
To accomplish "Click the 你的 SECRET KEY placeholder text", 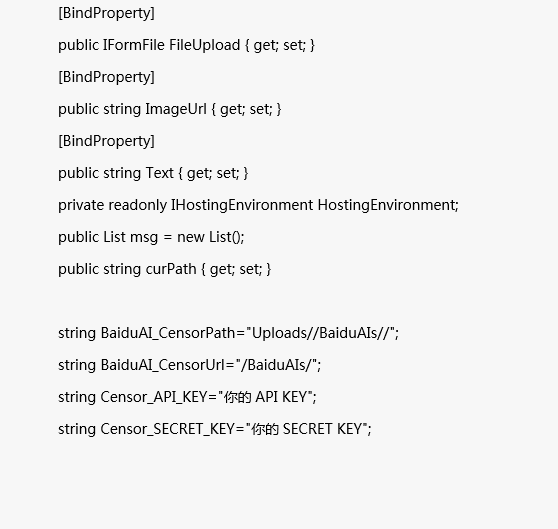I will (x=307, y=429).
